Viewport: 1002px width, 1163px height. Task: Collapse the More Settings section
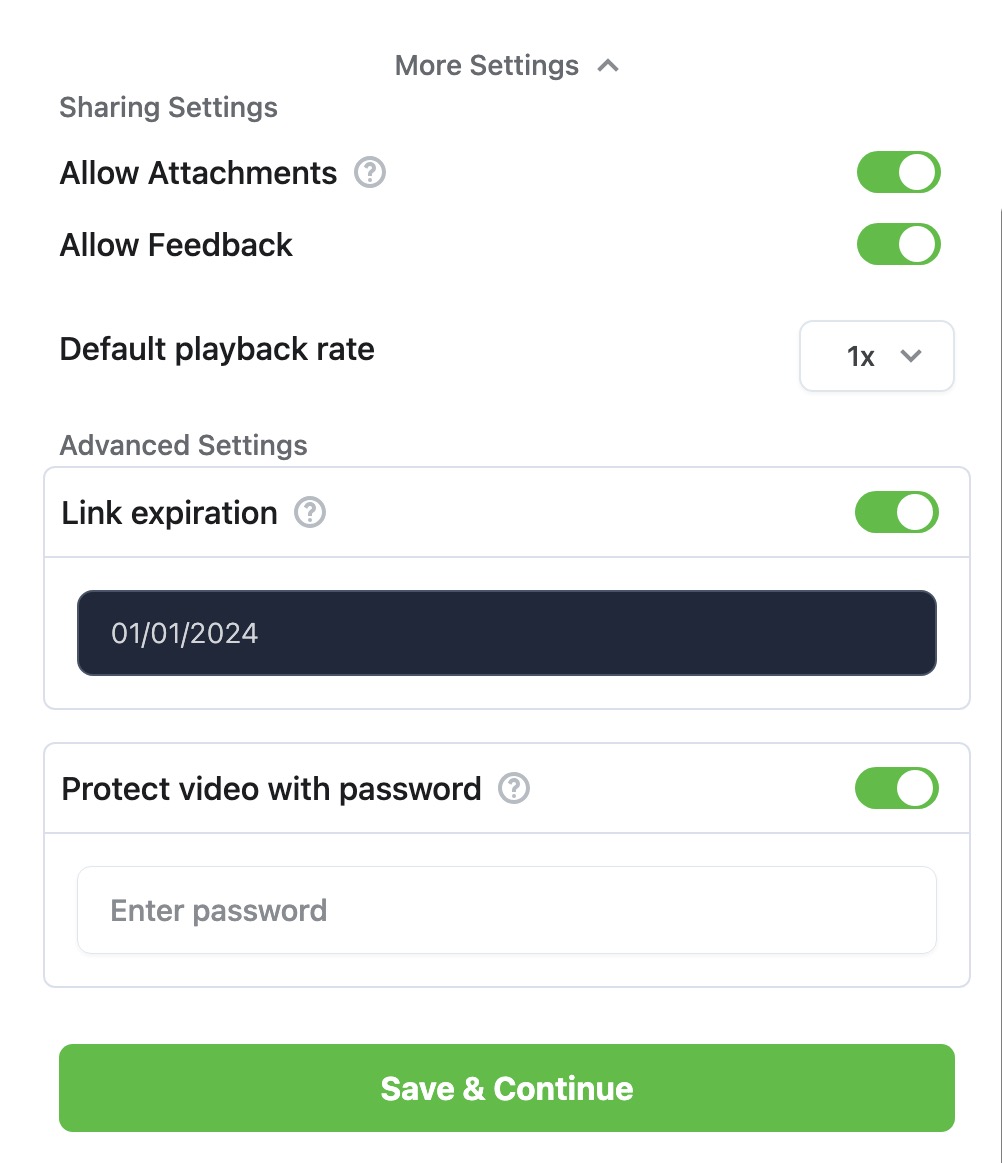507,66
